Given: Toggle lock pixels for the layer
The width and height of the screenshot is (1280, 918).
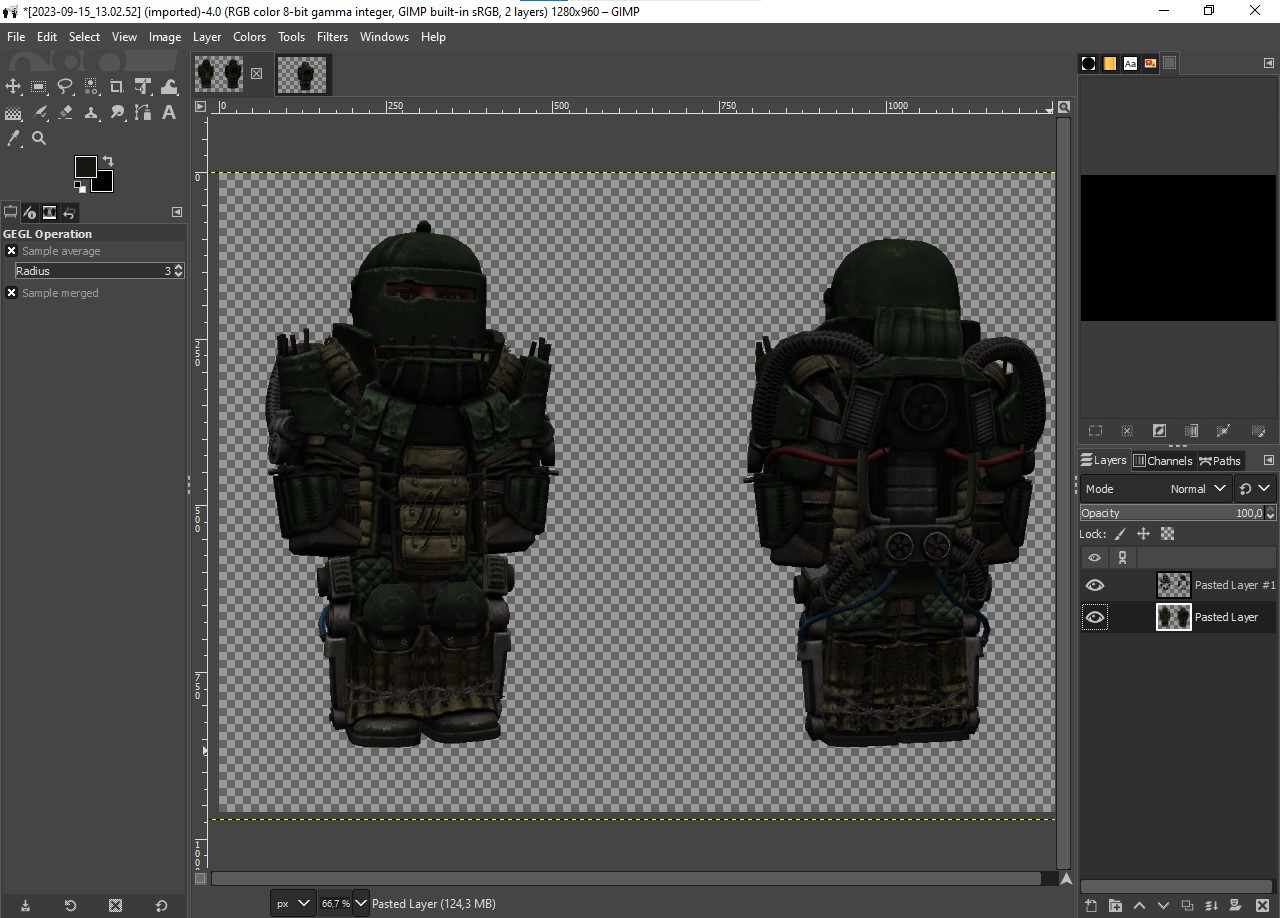Looking at the screenshot, I should (x=1120, y=534).
